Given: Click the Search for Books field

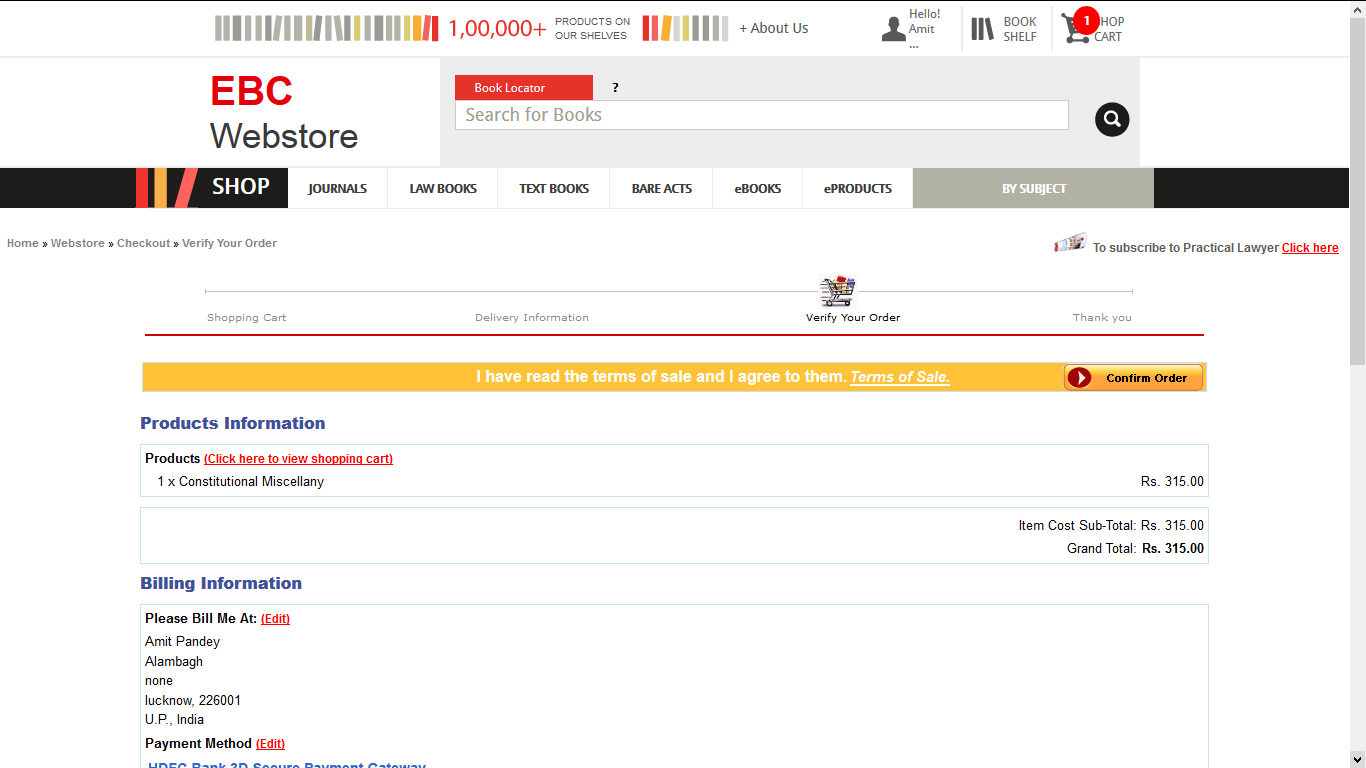Looking at the screenshot, I should point(762,115).
